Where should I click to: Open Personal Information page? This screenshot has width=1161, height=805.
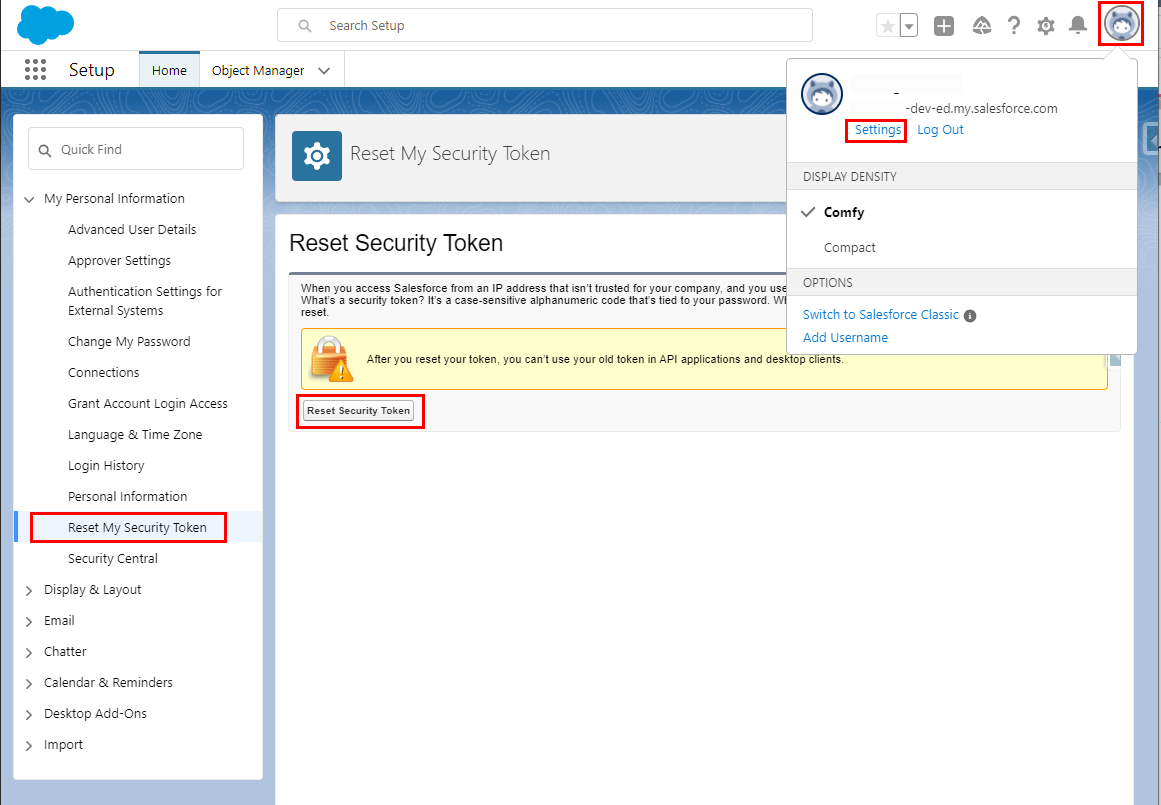(127, 496)
